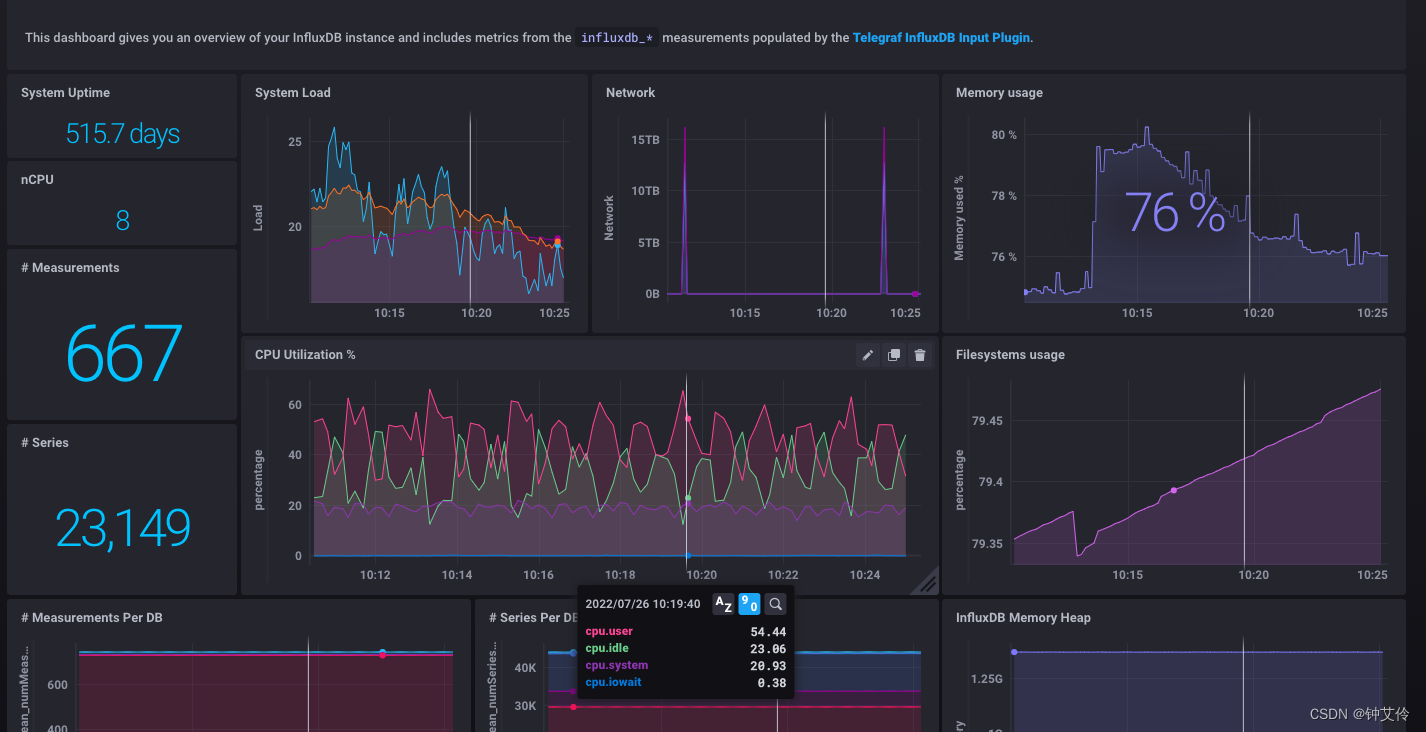This screenshot has width=1426, height=732.
Task: Click the 76 % memory gauge value
Action: [x=1175, y=212]
